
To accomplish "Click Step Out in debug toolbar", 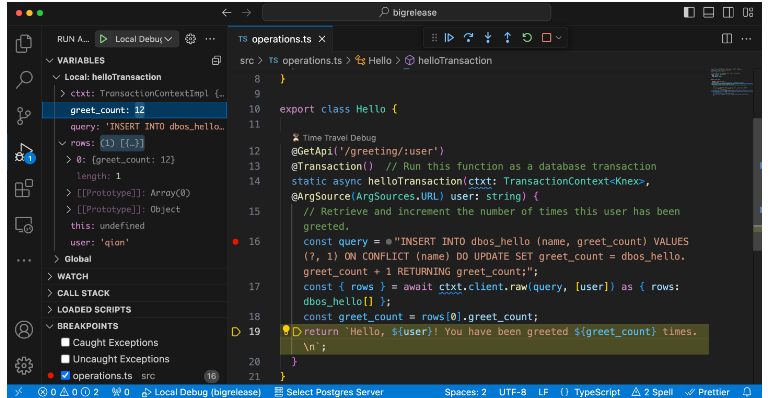I will click(x=507, y=38).
